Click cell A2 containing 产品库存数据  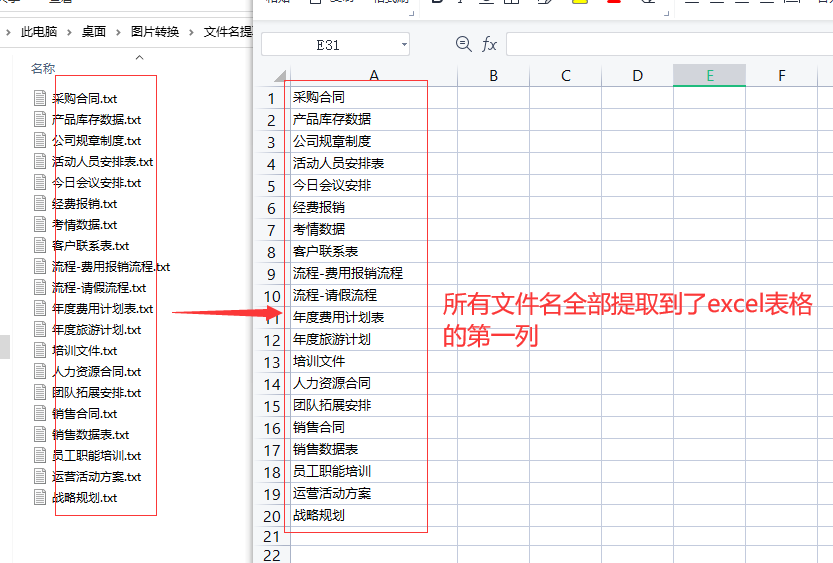[374, 120]
